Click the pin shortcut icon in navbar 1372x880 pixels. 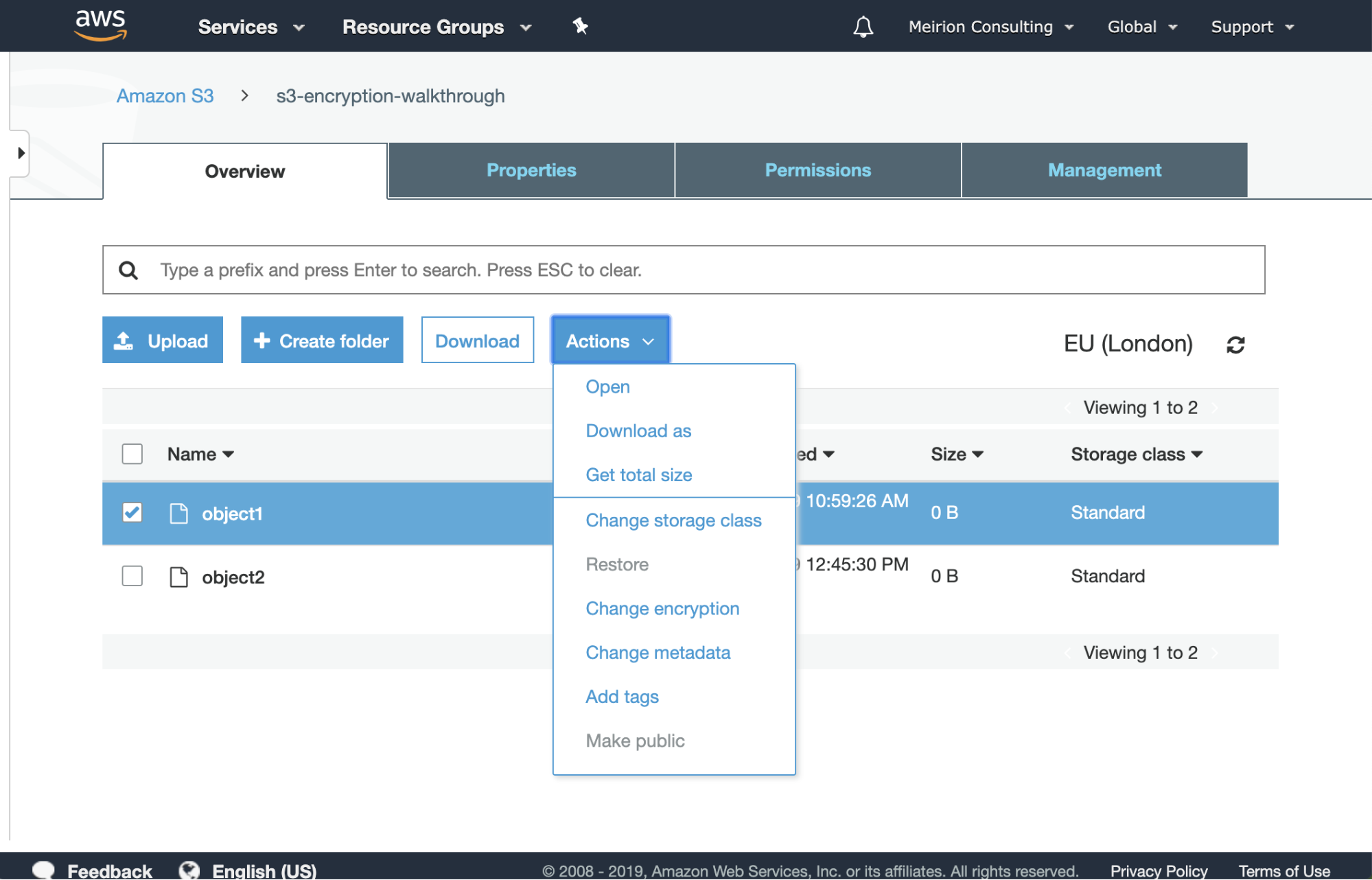point(580,26)
